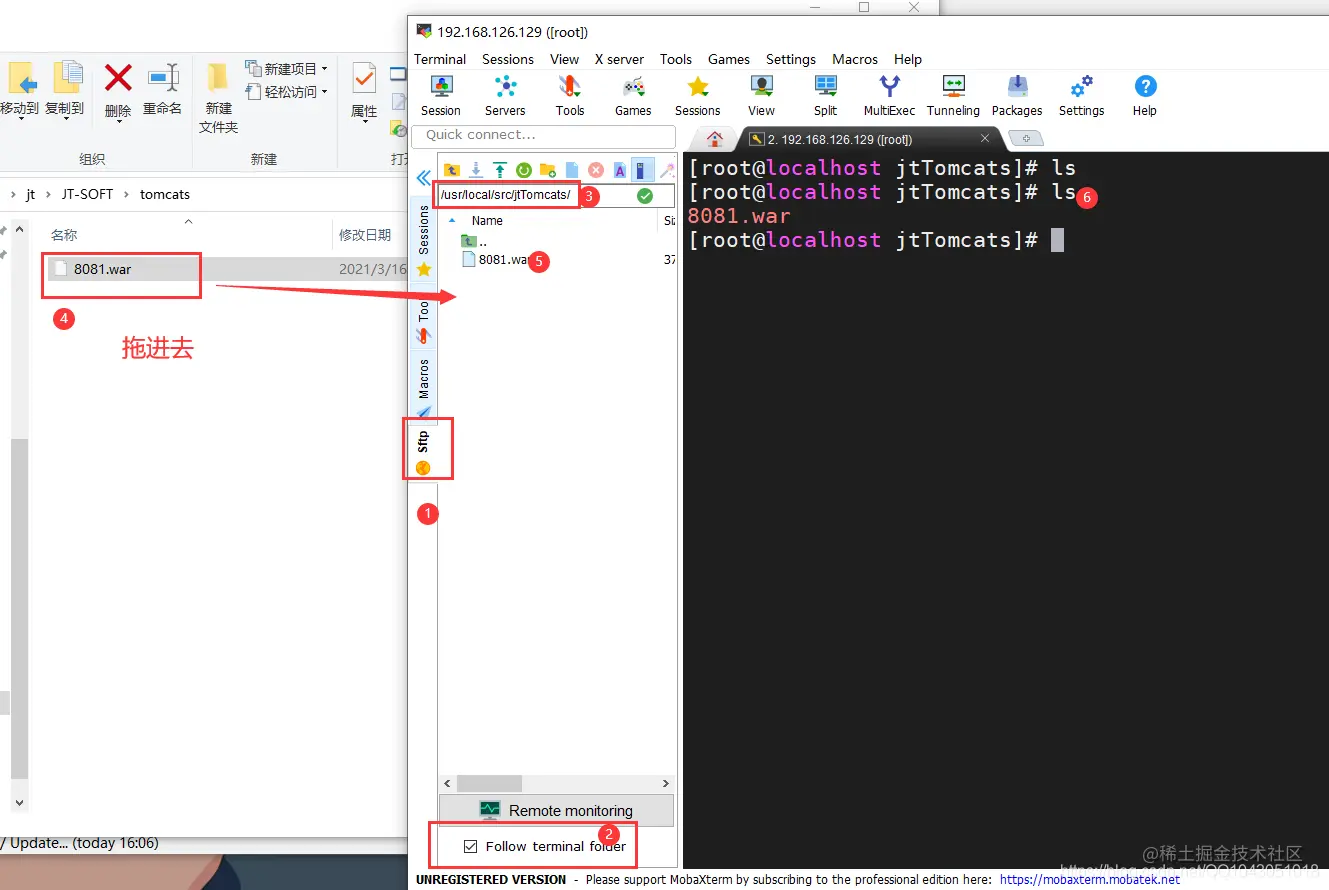This screenshot has width=1329, height=890.
Task: Open the Help menu in the menu bar
Action: pyautogui.click(x=908, y=59)
